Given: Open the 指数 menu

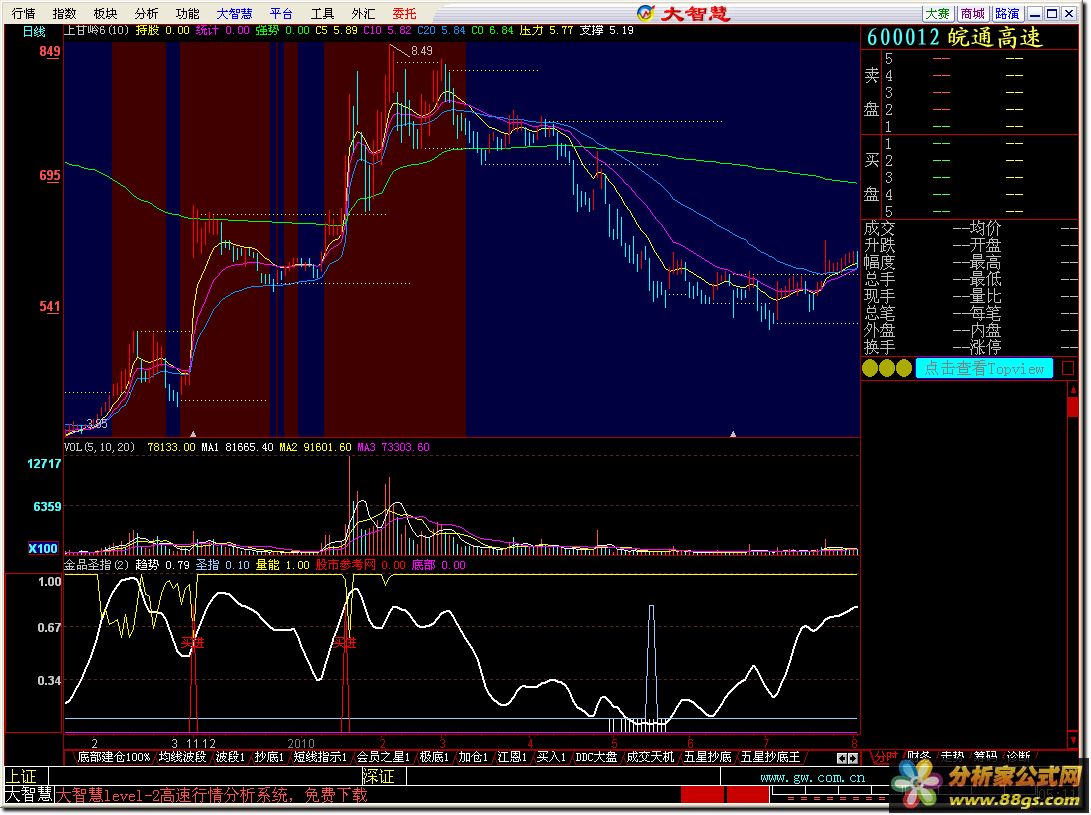Looking at the screenshot, I should [x=64, y=13].
